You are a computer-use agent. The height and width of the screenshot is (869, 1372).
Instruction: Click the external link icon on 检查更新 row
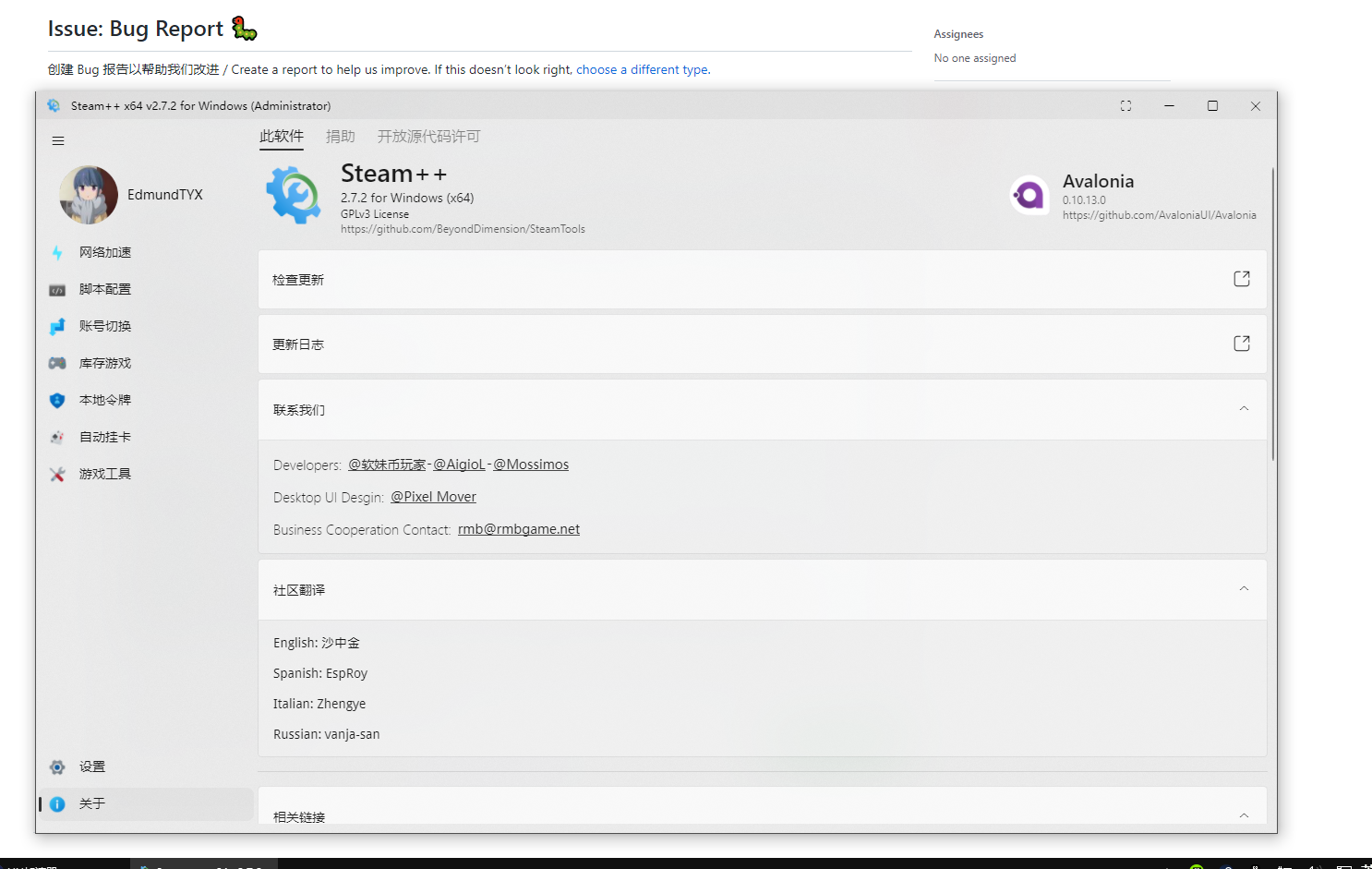(1242, 278)
